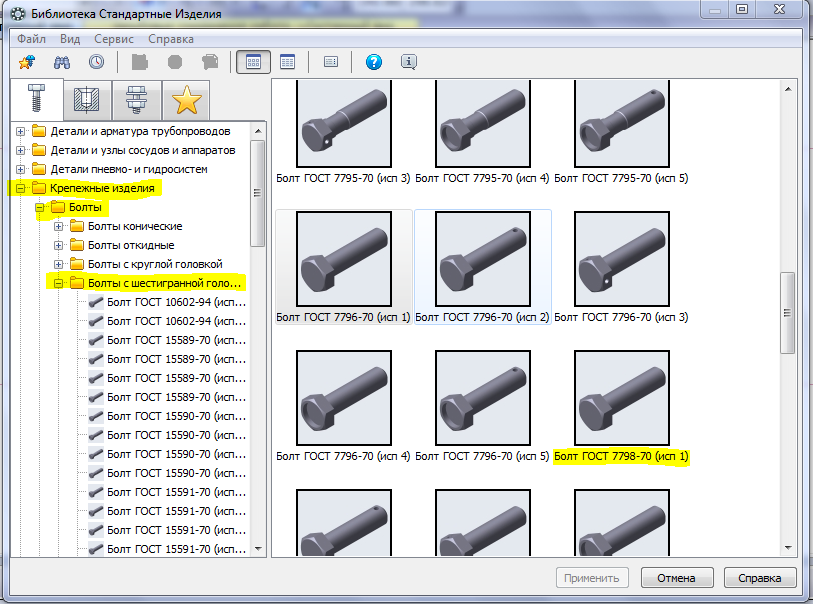Switch to the list view toolbar button
The width and height of the screenshot is (813, 604).
pyautogui.click(x=287, y=62)
